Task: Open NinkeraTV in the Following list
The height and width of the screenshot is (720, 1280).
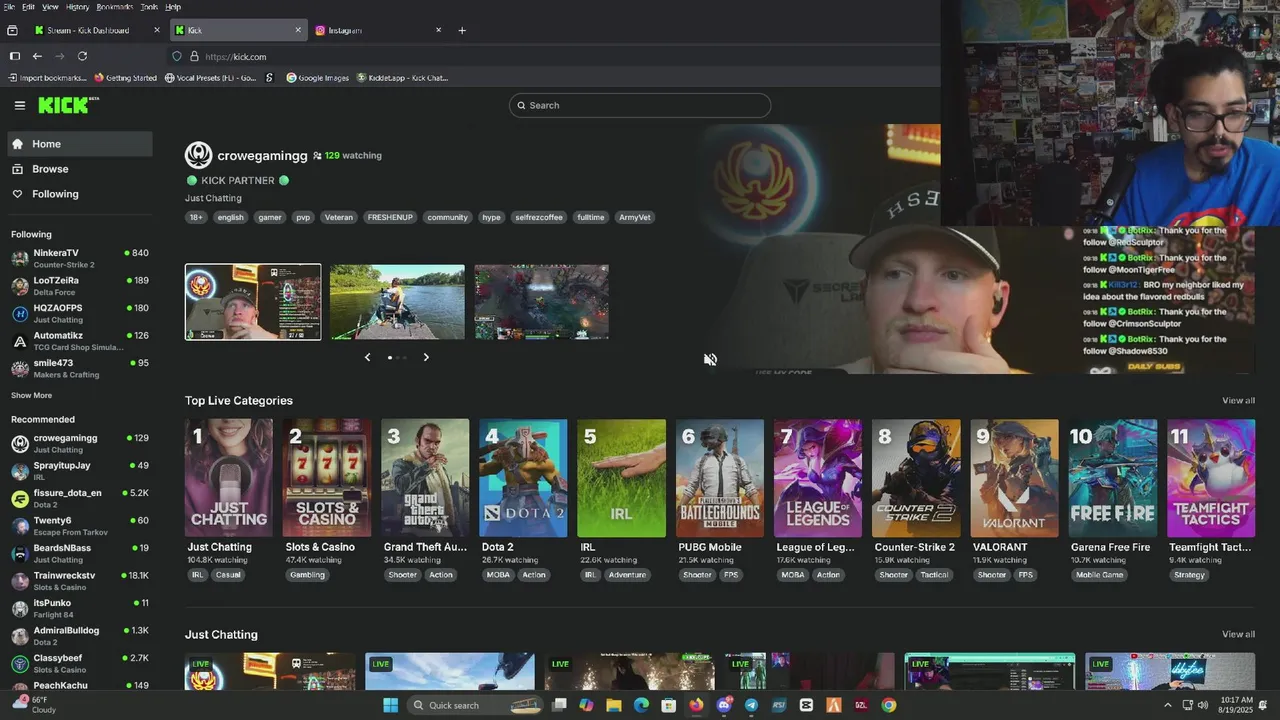Action: point(80,258)
